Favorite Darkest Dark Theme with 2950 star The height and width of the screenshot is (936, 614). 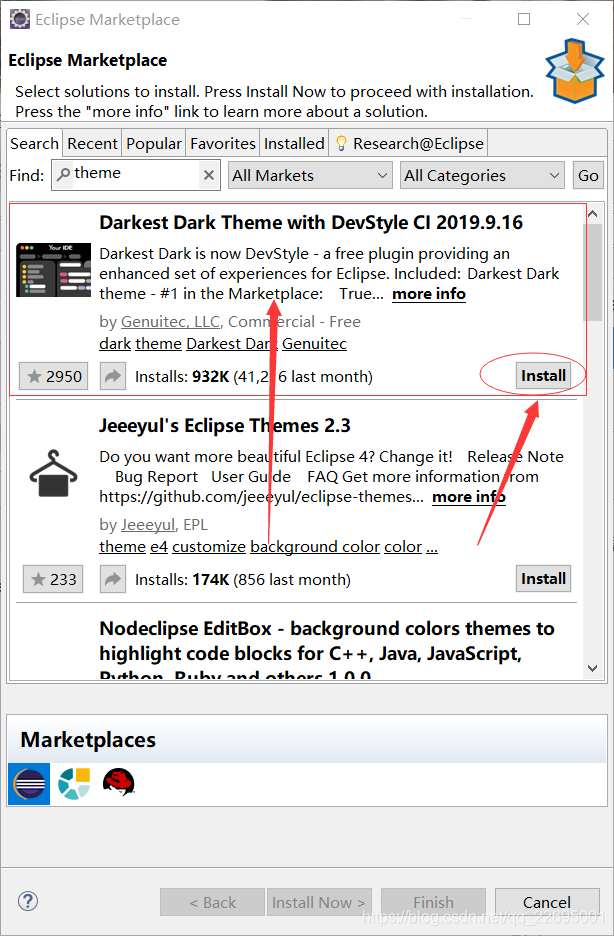point(54,376)
